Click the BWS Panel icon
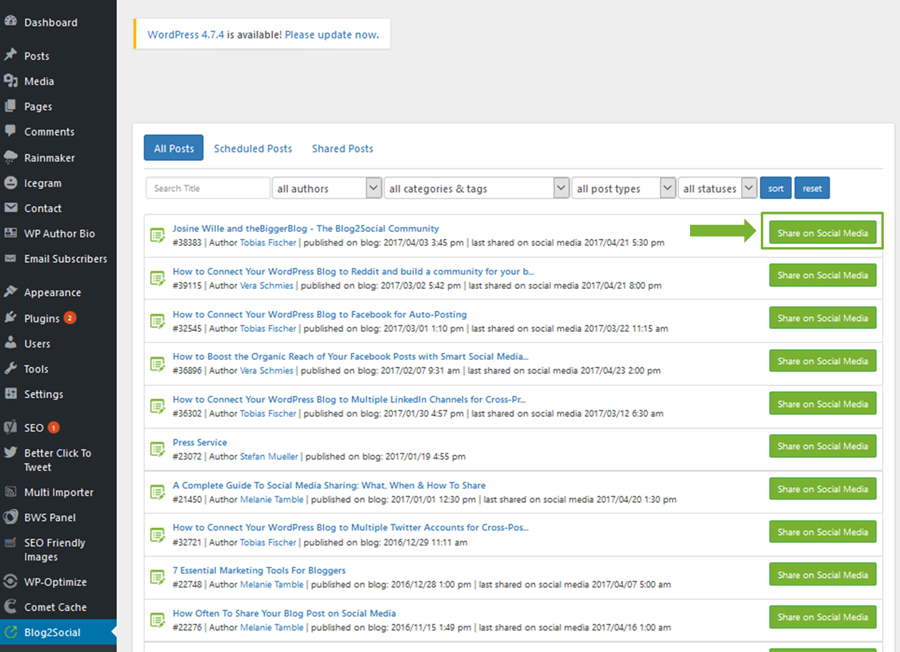This screenshot has width=900, height=652. (x=10, y=517)
